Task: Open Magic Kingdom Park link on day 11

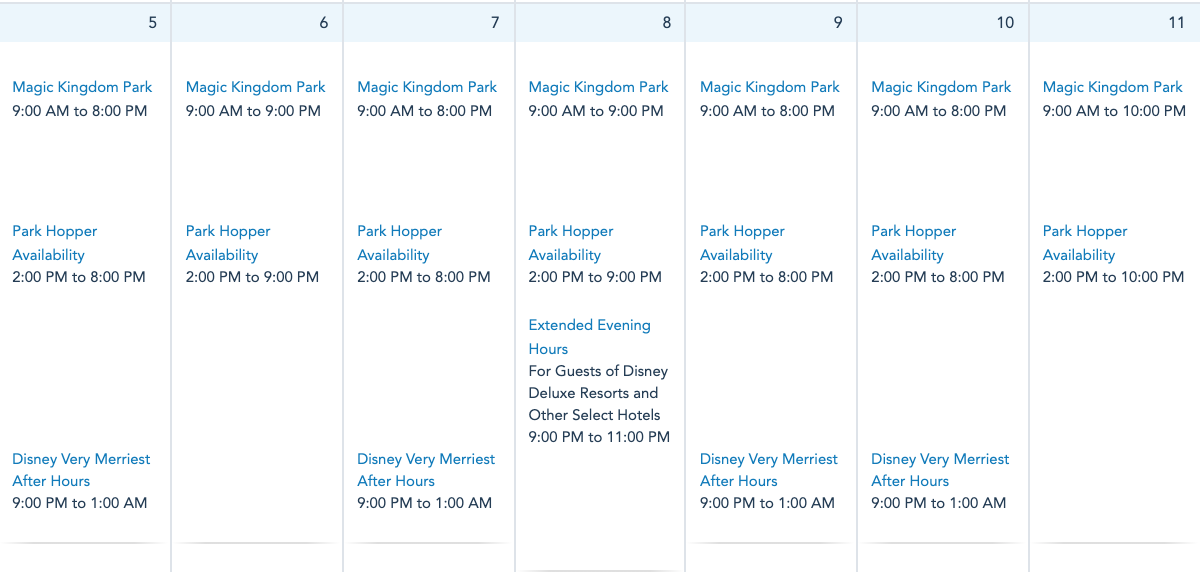Action: [x=1112, y=87]
